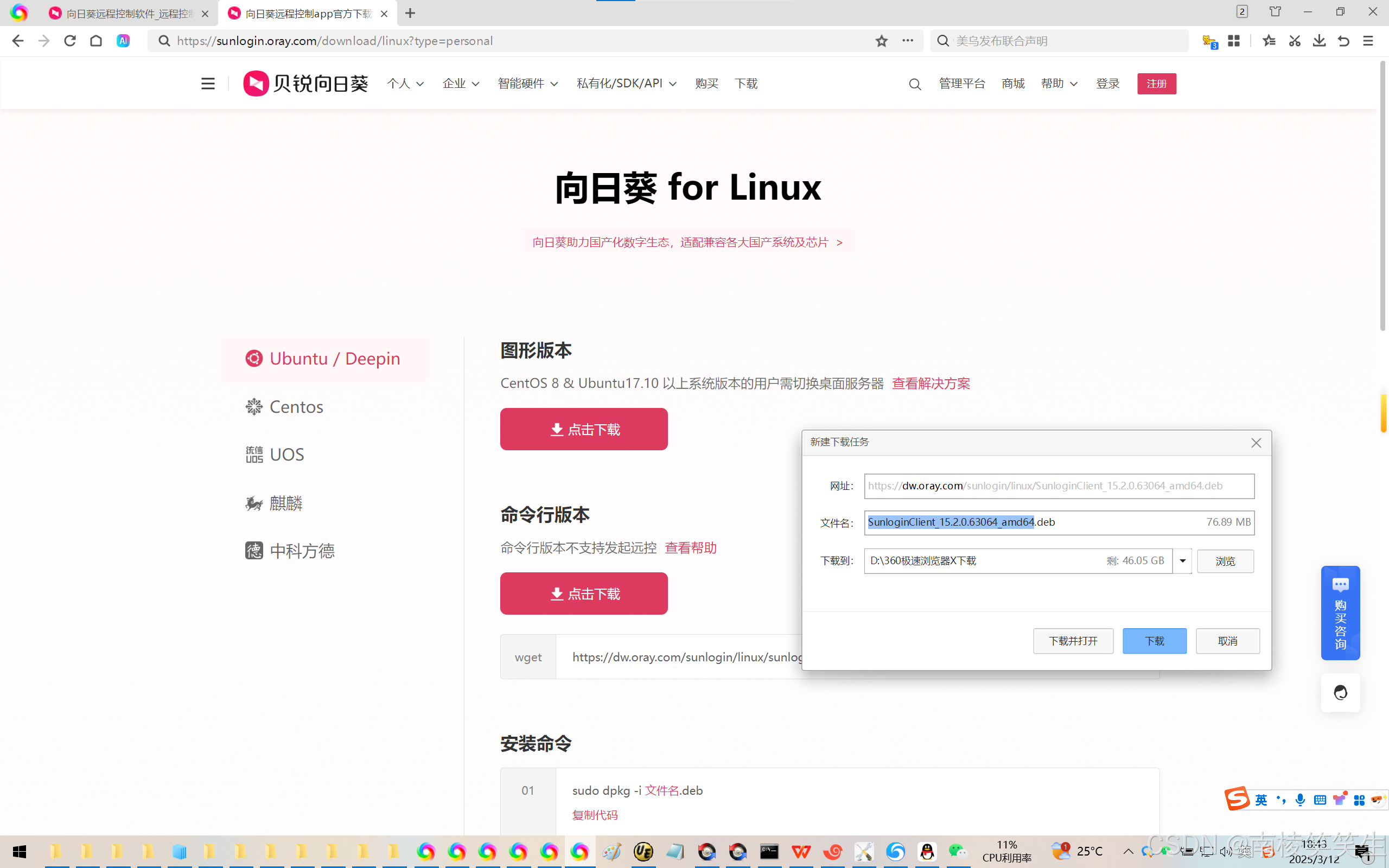
Task: Expand the 私有化/SDK/API dropdown
Action: point(627,84)
